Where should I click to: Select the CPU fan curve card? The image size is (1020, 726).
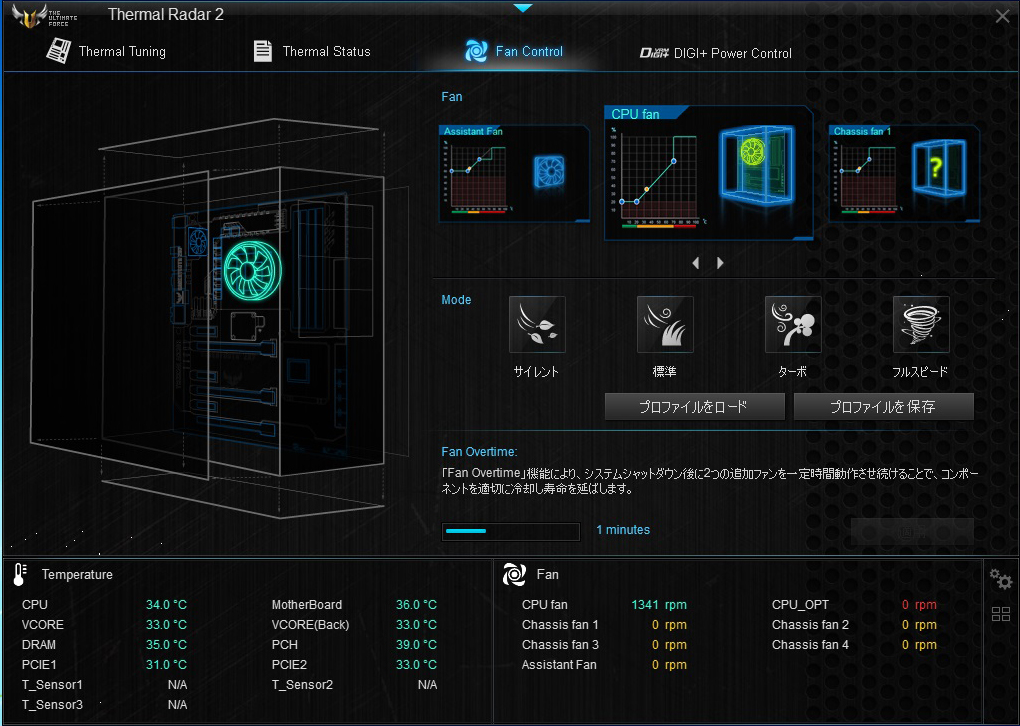[x=708, y=173]
